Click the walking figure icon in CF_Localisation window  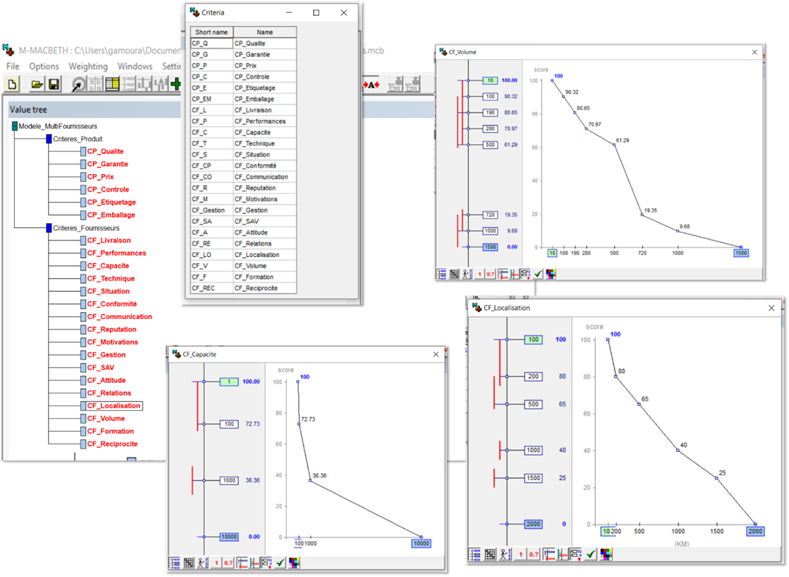click(x=505, y=554)
